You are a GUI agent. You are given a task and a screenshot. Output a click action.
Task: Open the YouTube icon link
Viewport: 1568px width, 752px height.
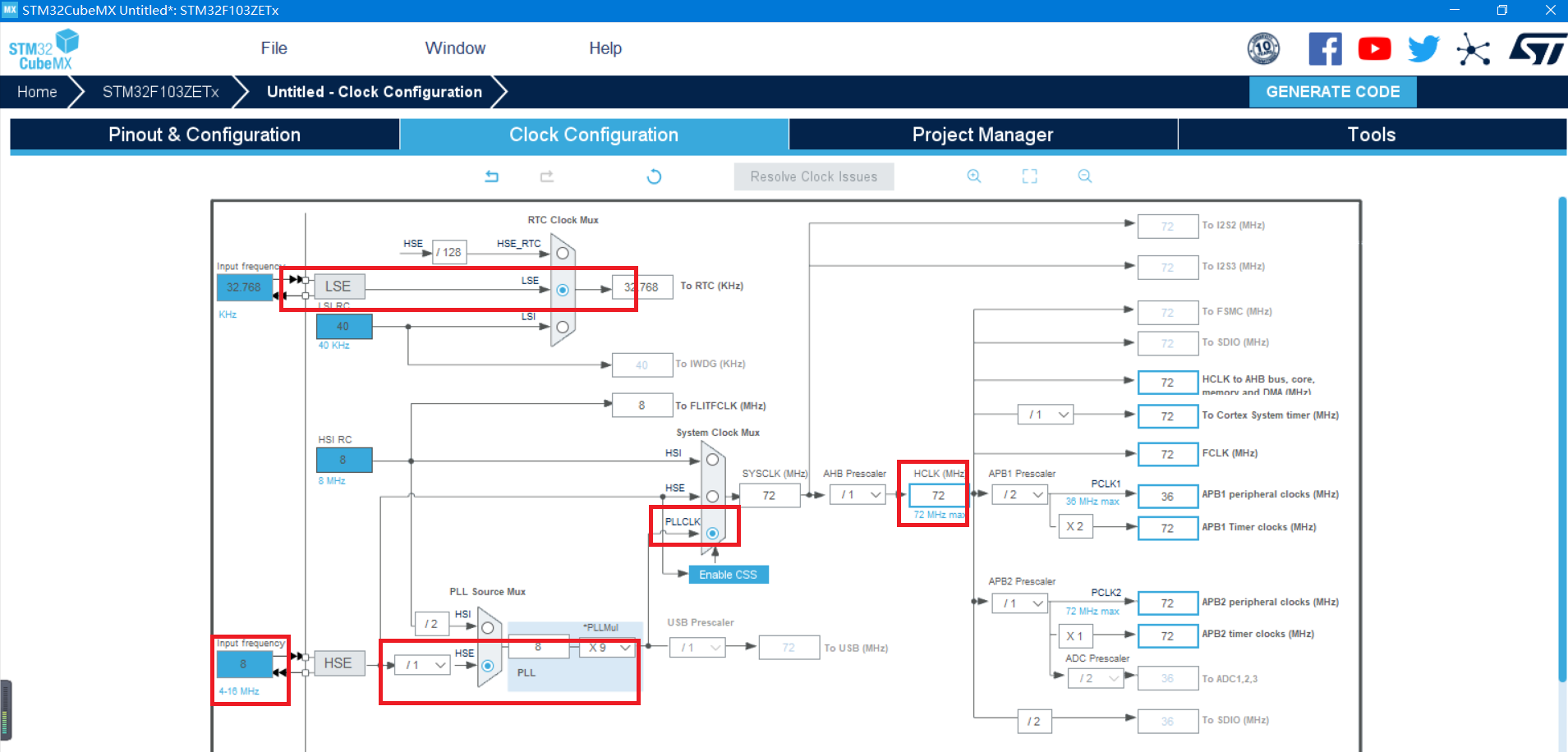coord(1374,49)
